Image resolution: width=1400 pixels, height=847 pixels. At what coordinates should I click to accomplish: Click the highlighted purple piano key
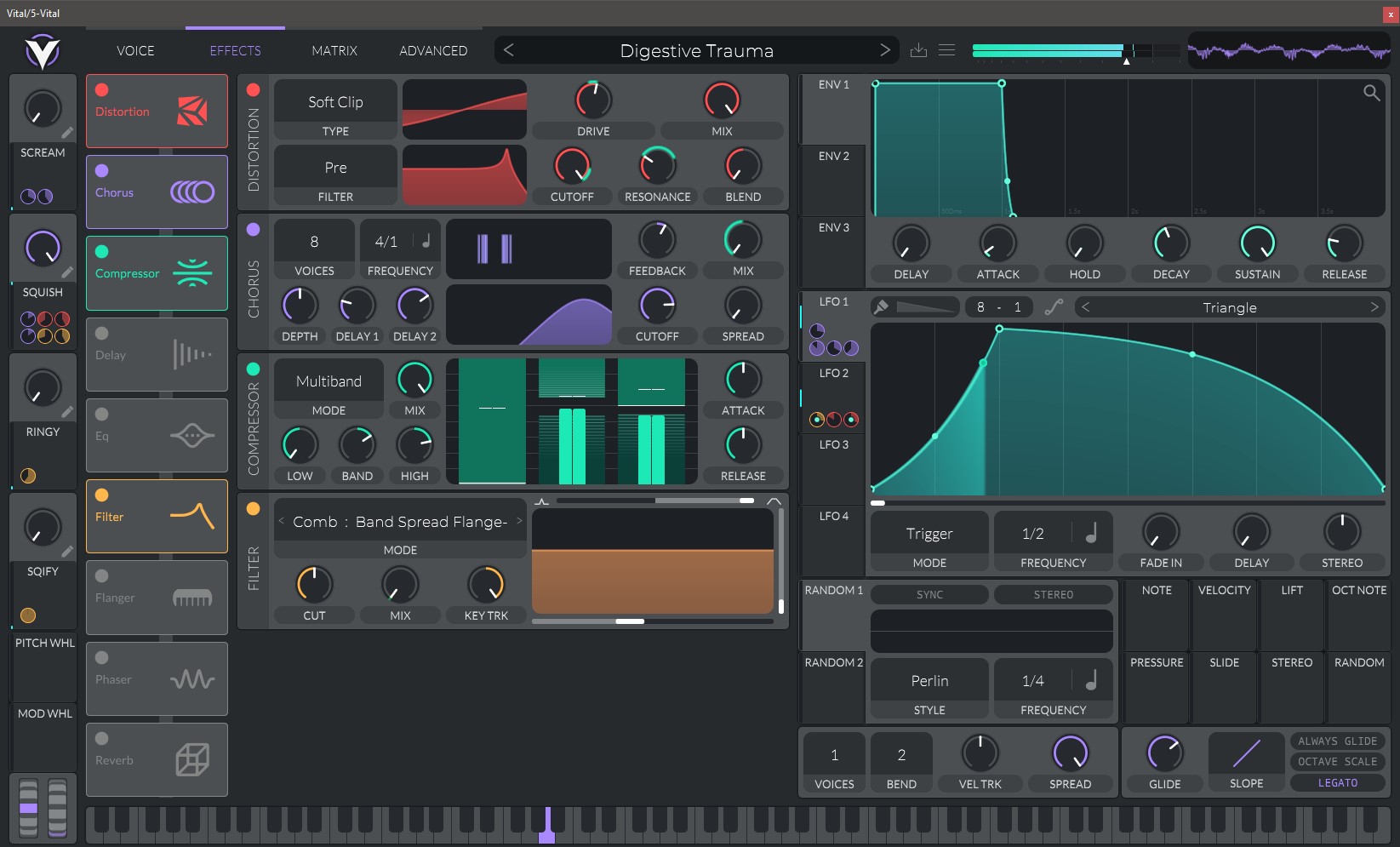(547, 826)
